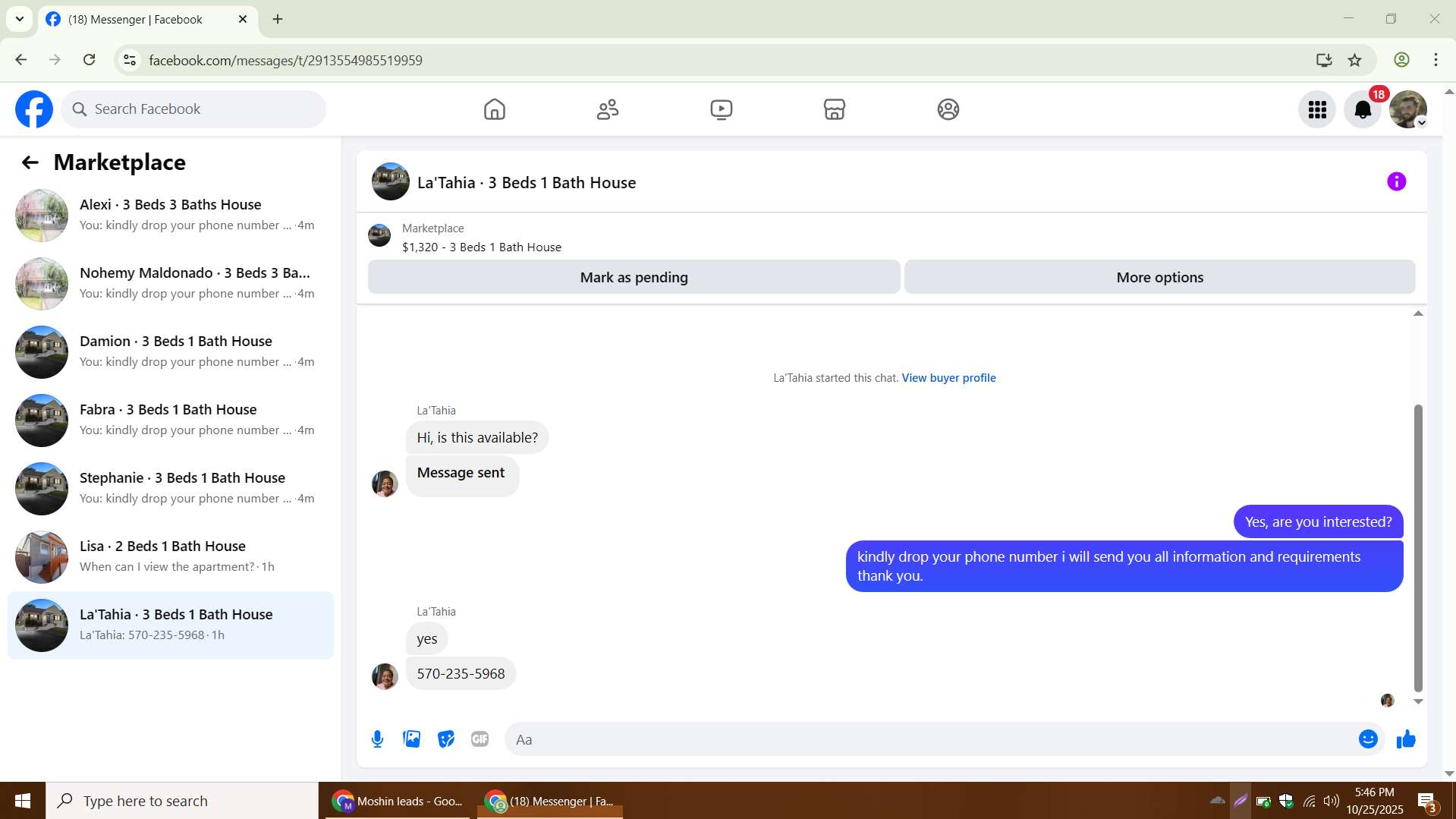Reload the page in browser
Screen dimensions: 1456x819
[x=90, y=60]
